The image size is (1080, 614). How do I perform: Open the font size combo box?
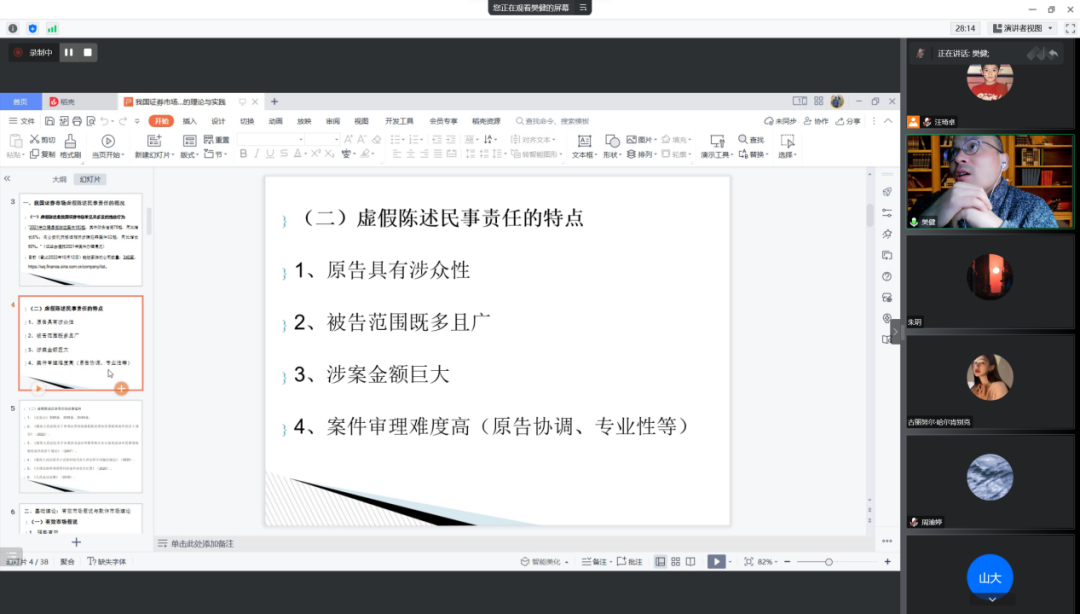322,140
